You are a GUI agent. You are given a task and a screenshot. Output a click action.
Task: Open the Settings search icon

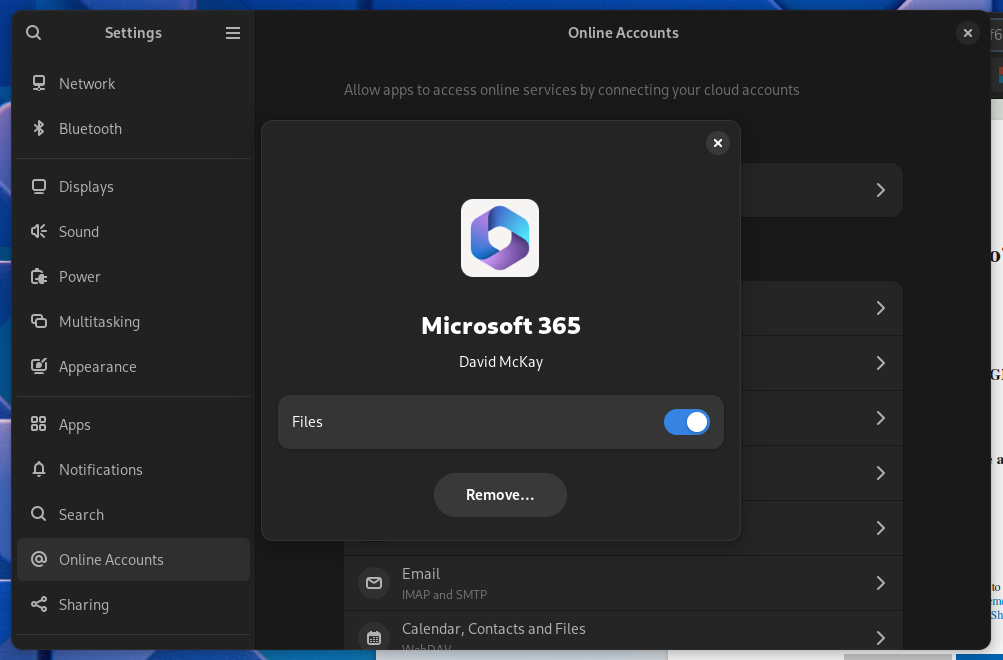coord(33,33)
